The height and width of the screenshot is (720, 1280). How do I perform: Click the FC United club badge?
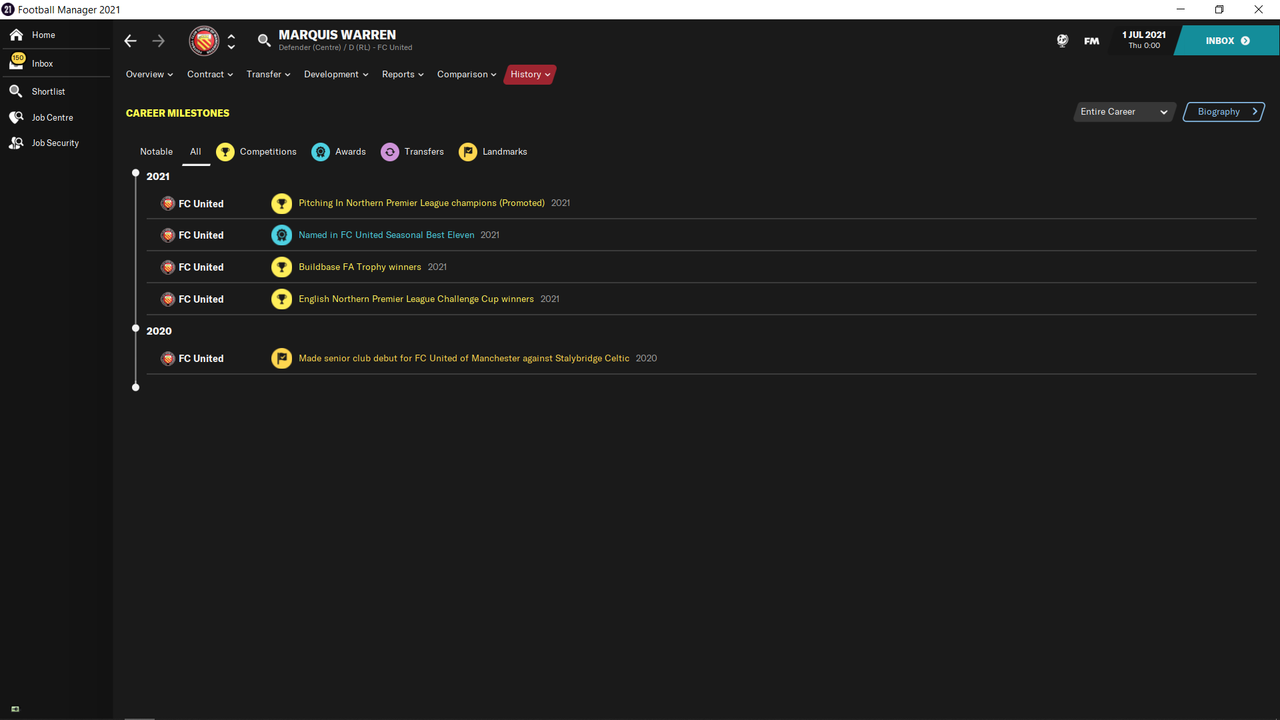(204, 41)
